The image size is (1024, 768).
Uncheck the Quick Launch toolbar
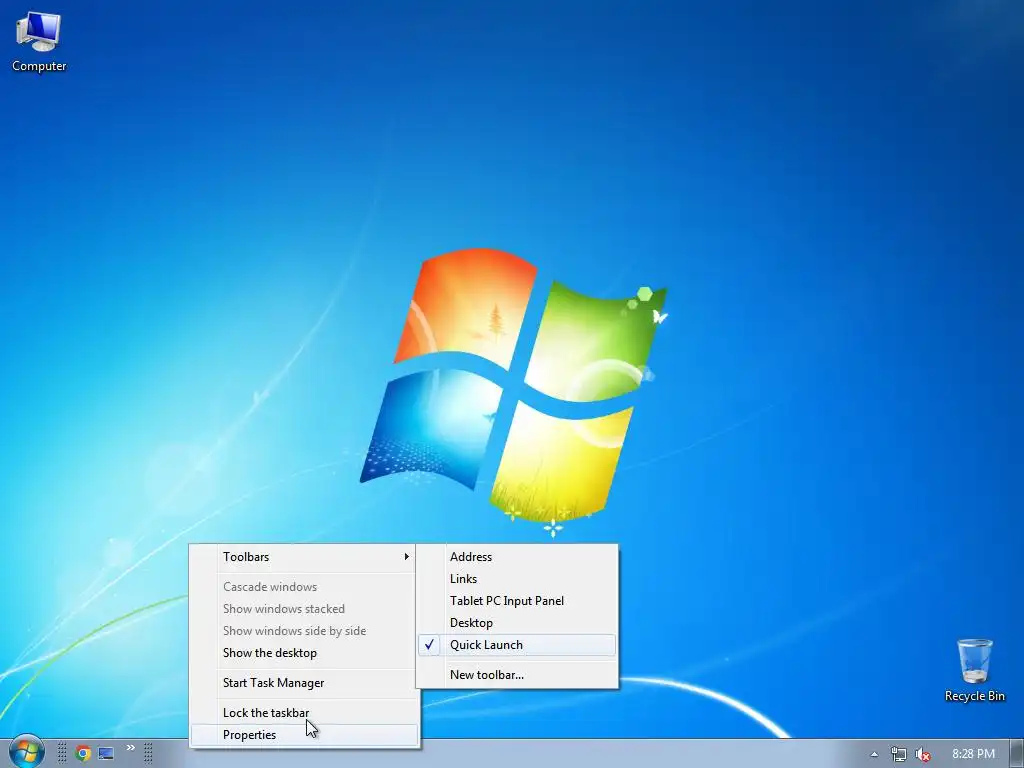(516, 645)
